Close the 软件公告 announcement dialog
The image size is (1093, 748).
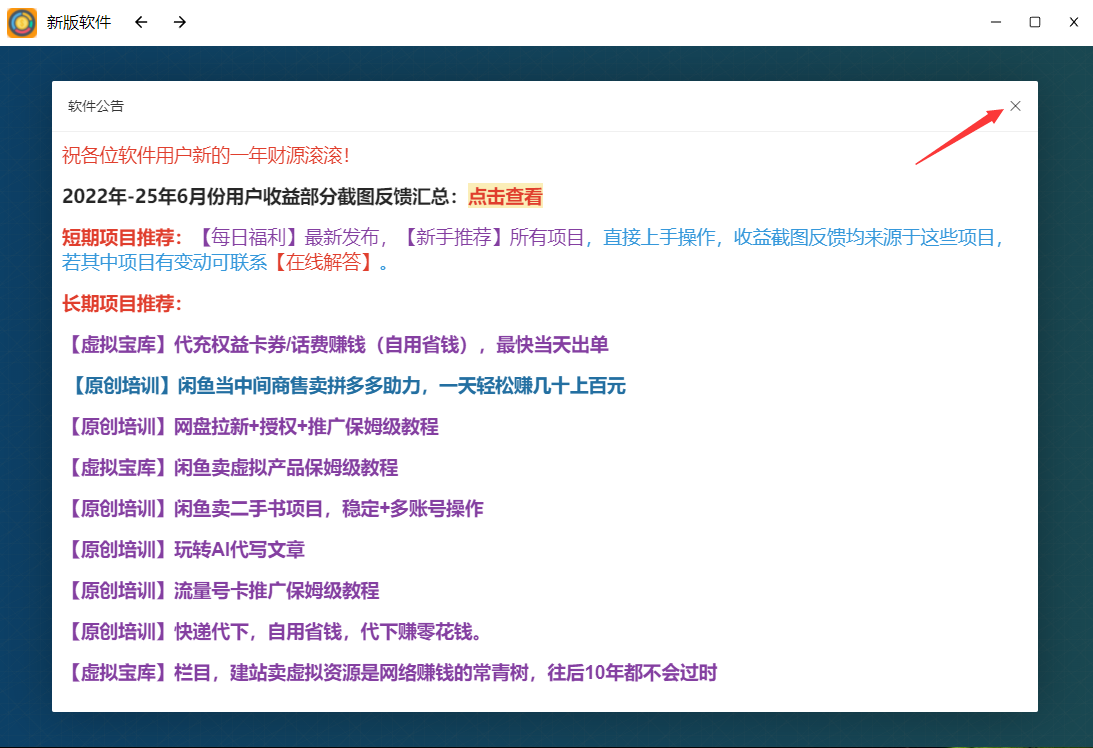pos(1015,106)
